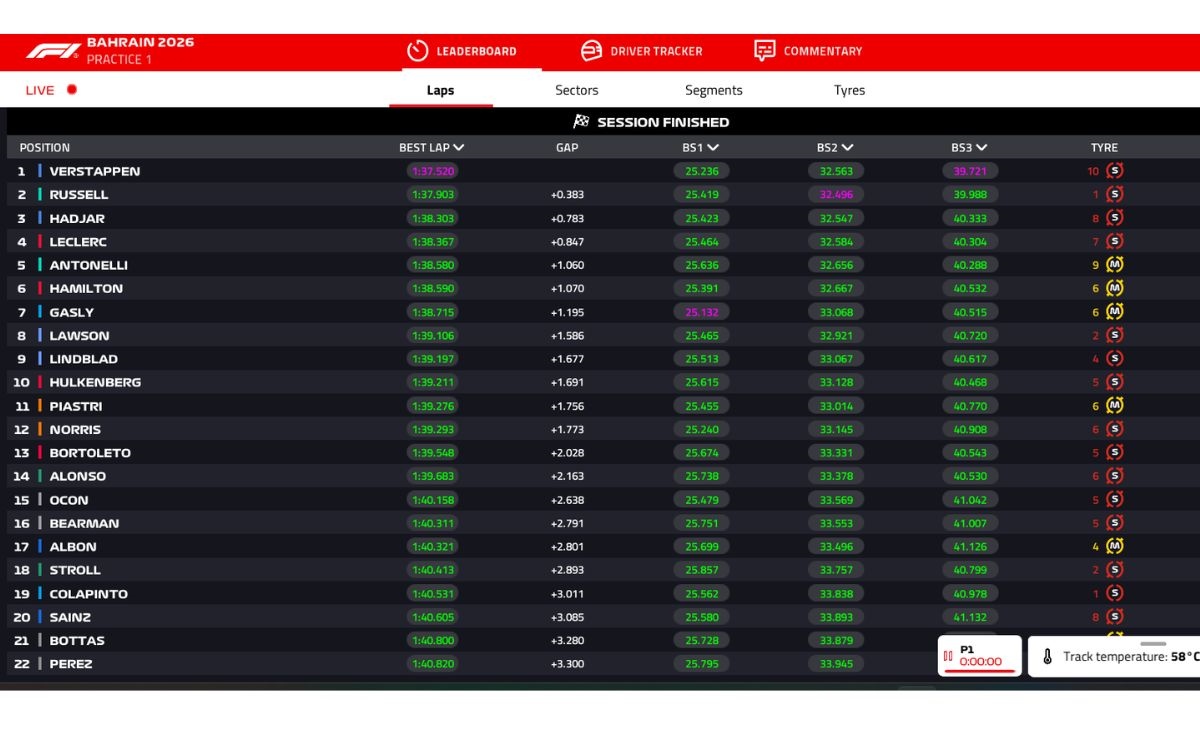The width and height of the screenshot is (1200, 729).
Task: Click Verstappen's best lap 1:37.520
Action: (433, 171)
